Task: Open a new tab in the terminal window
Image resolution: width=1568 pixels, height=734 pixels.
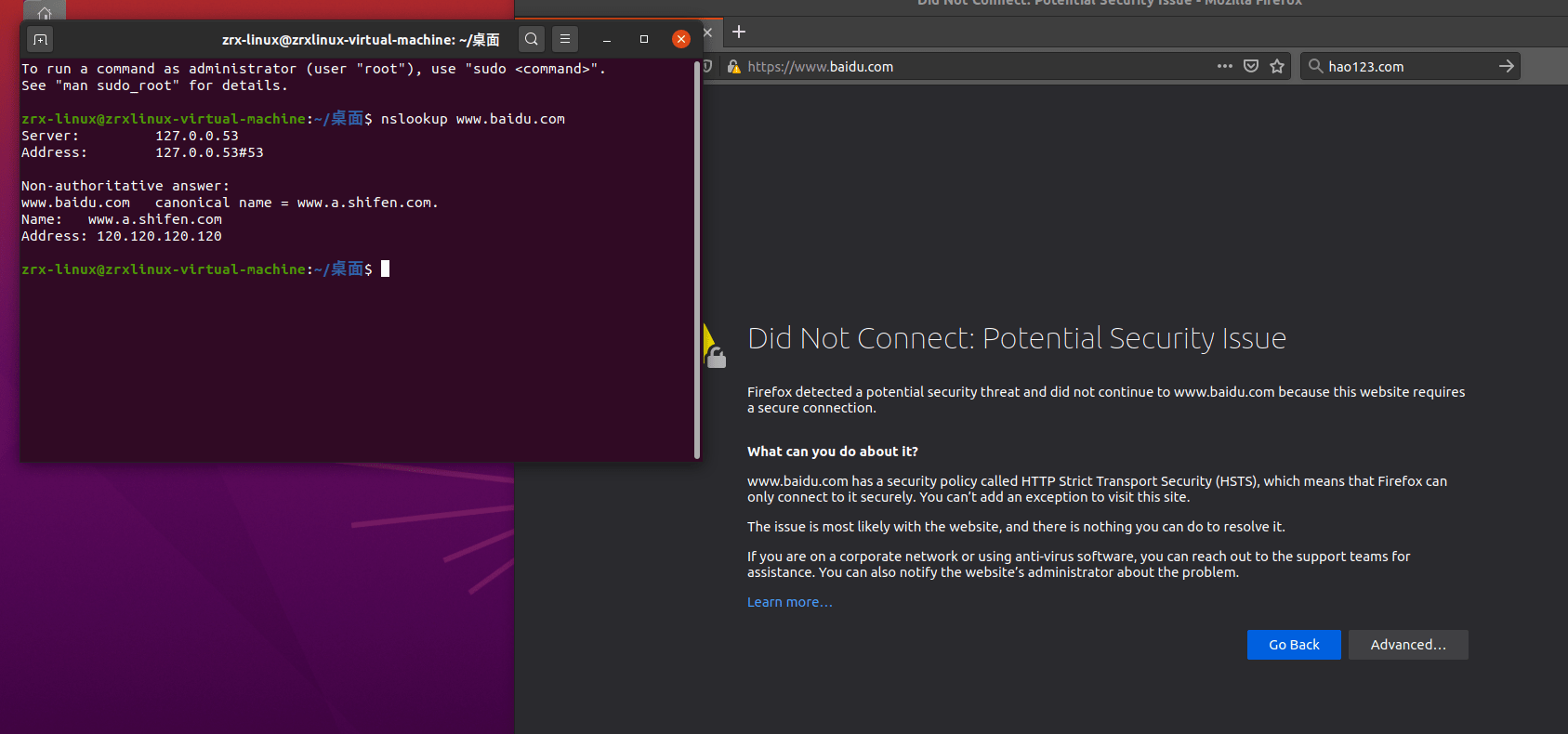Action: [40, 40]
